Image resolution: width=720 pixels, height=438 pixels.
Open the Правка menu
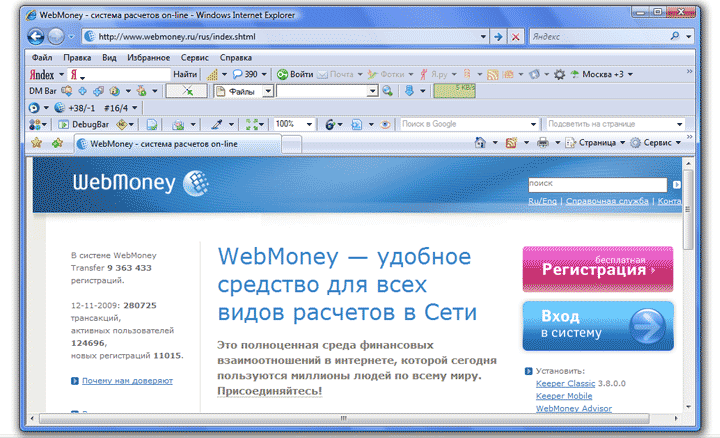pos(77,58)
